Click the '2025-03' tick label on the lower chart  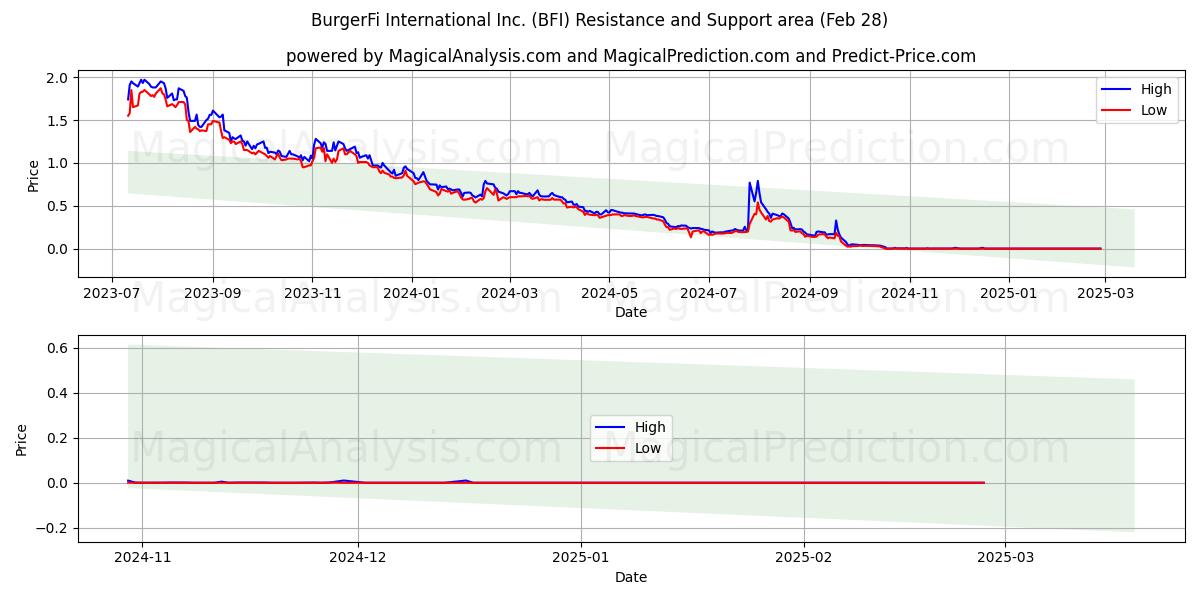[x=1006, y=558]
